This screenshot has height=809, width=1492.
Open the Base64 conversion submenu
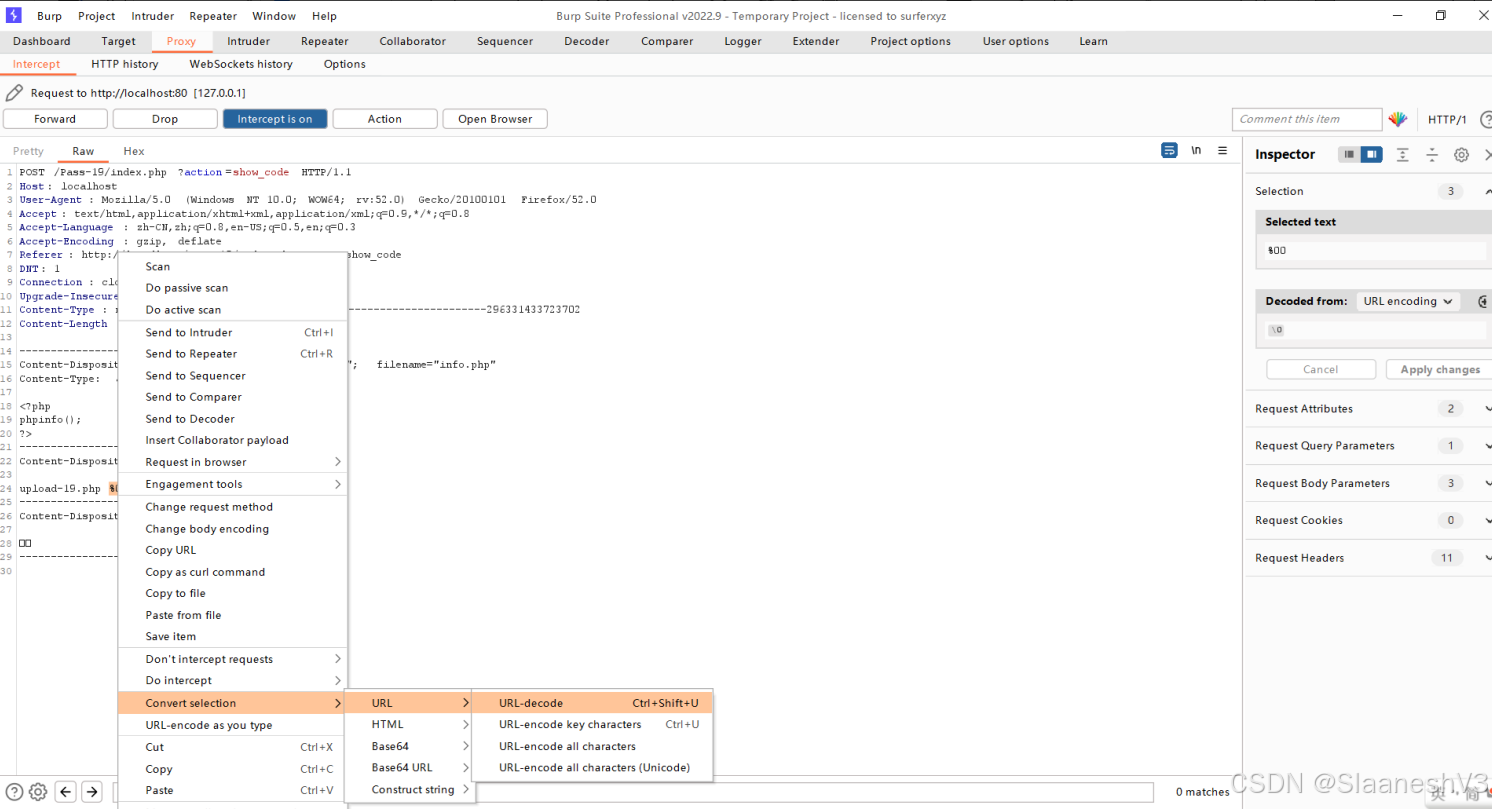pos(409,746)
